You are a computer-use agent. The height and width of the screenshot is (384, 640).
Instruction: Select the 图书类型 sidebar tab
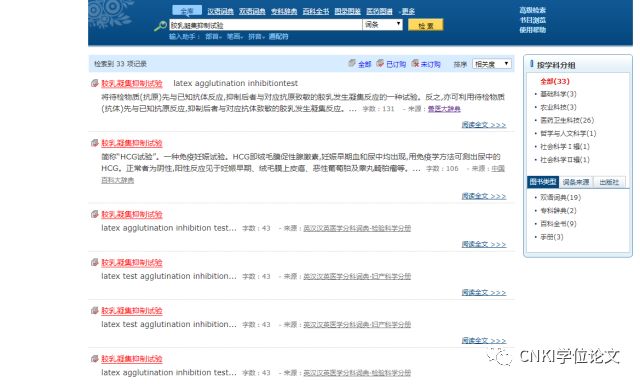(x=542, y=182)
